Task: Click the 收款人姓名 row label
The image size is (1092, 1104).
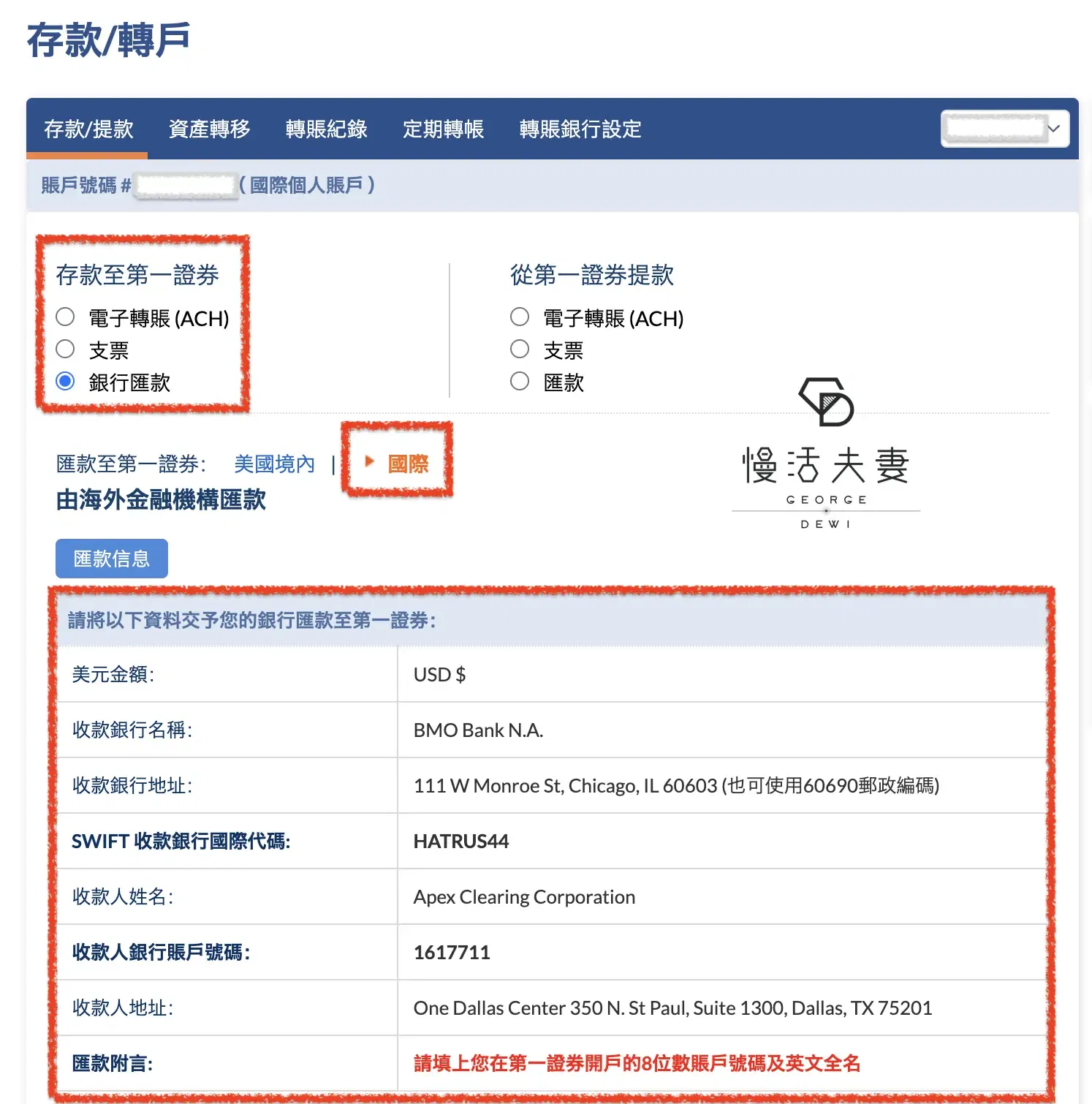Action: (x=123, y=897)
